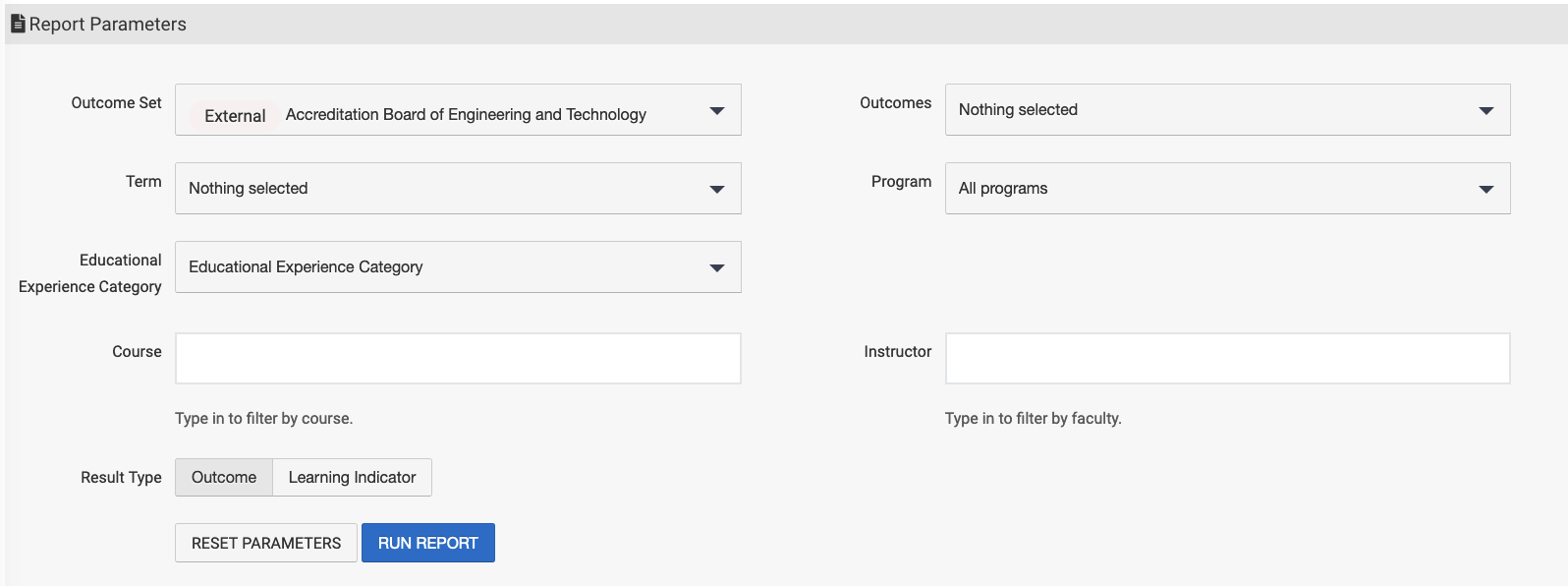Focus the Course filter input field
Viewport: 1568px width, 586px height.
click(458, 359)
